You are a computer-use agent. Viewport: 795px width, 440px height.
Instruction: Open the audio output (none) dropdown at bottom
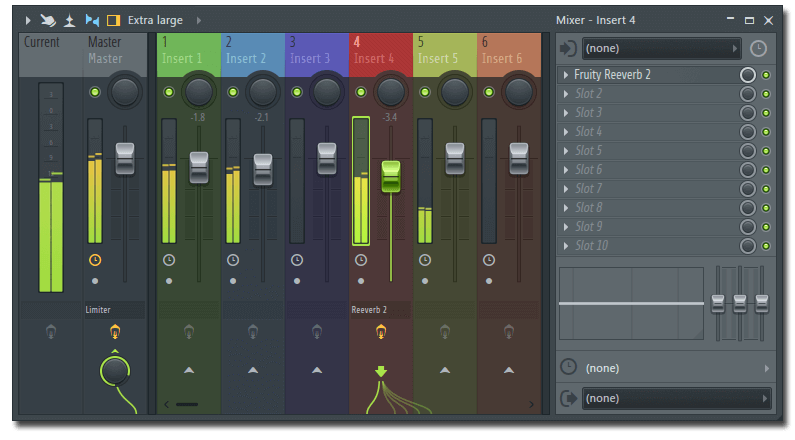point(676,398)
